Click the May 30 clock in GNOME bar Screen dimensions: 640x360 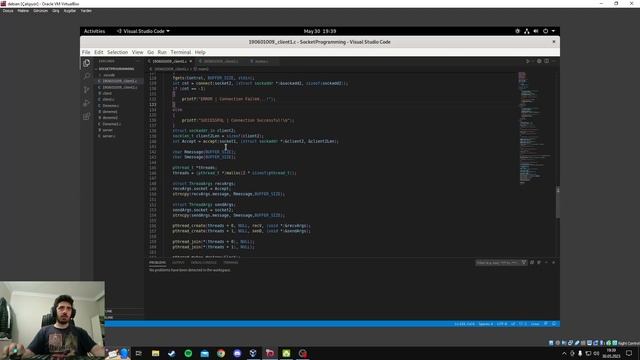tap(320, 31)
